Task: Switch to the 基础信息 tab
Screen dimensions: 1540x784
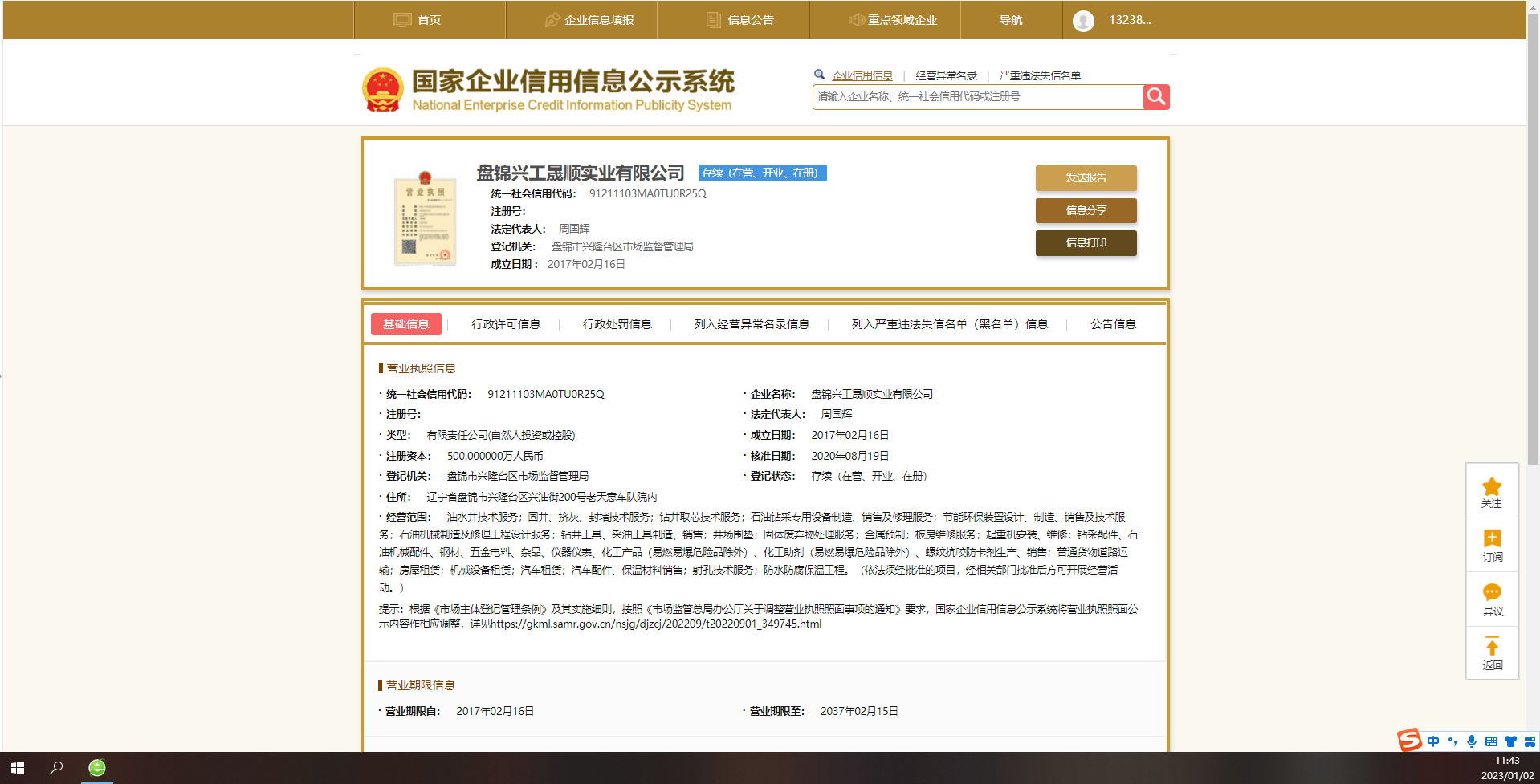Action: (x=406, y=324)
